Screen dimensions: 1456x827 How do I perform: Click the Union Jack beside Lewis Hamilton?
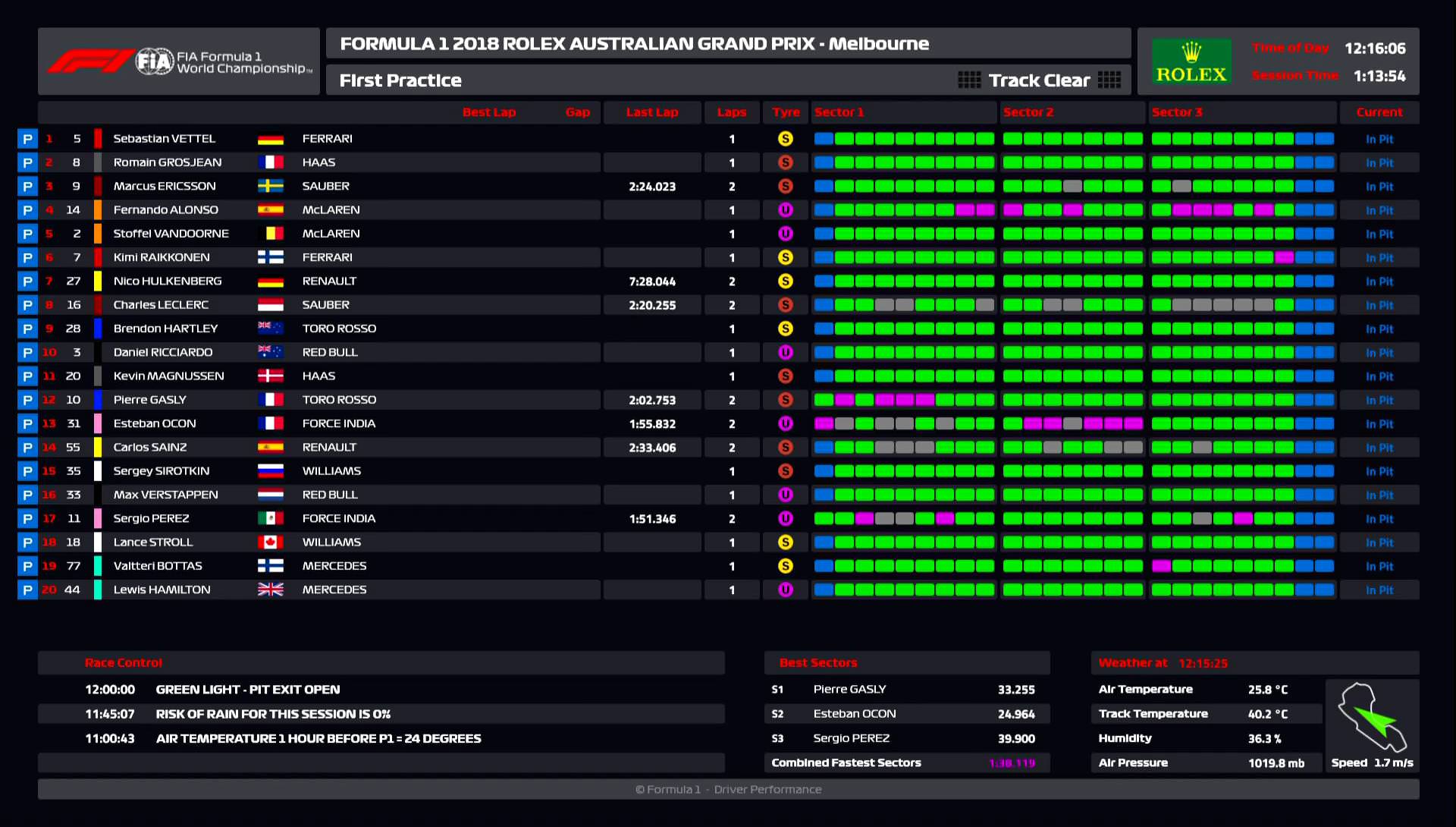pyautogui.click(x=271, y=590)
